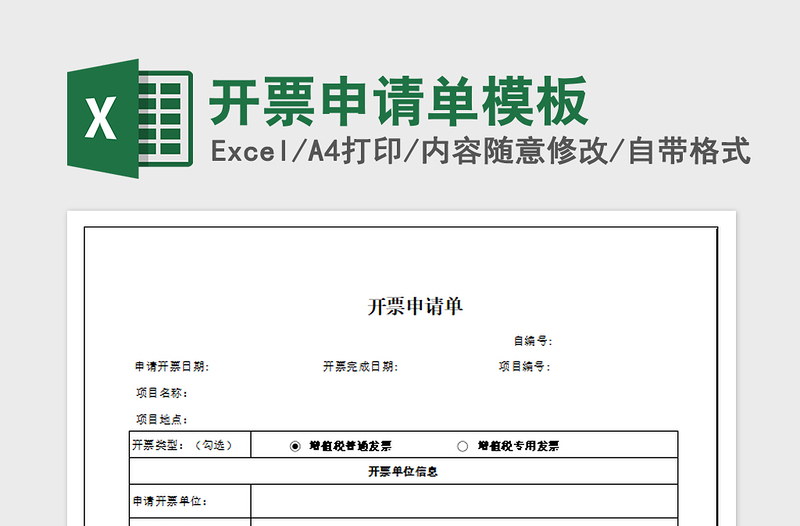Click the 开票申请单 form title
The height and width of the screenshot is (526, 800).
[415, 307]
